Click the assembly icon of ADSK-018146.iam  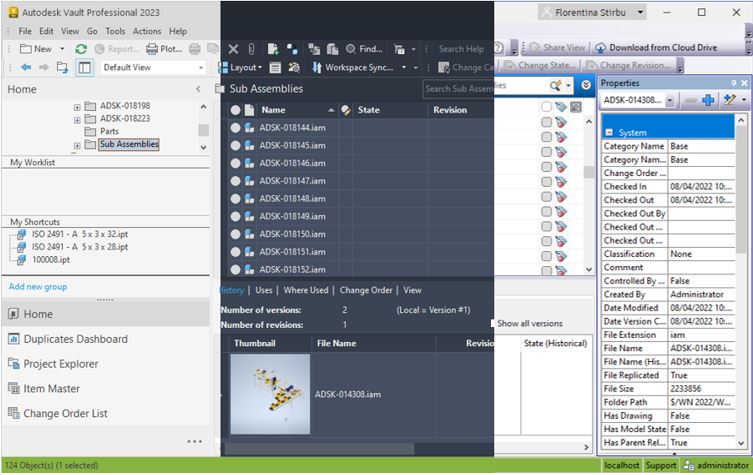pyautogui.click(x=249, y=163)
